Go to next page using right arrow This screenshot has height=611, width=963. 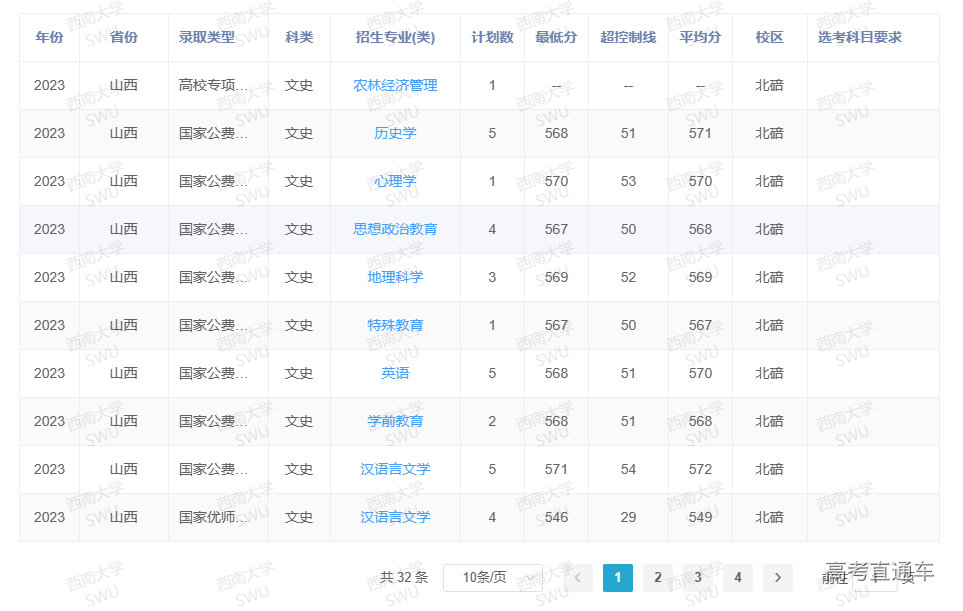tap(777, 577)
